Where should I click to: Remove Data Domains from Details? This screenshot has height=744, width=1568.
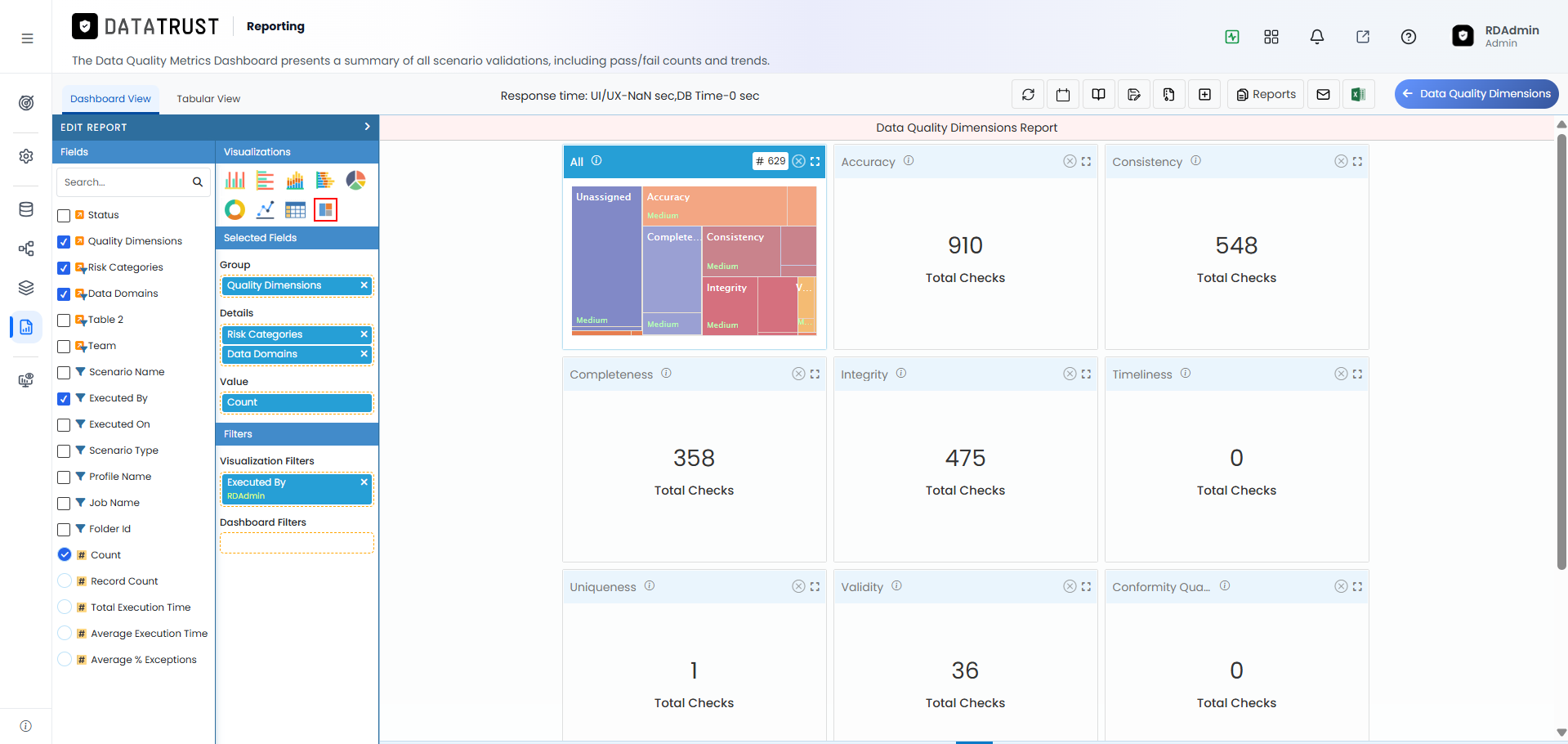pyautogui.click(x=364, y=354)
